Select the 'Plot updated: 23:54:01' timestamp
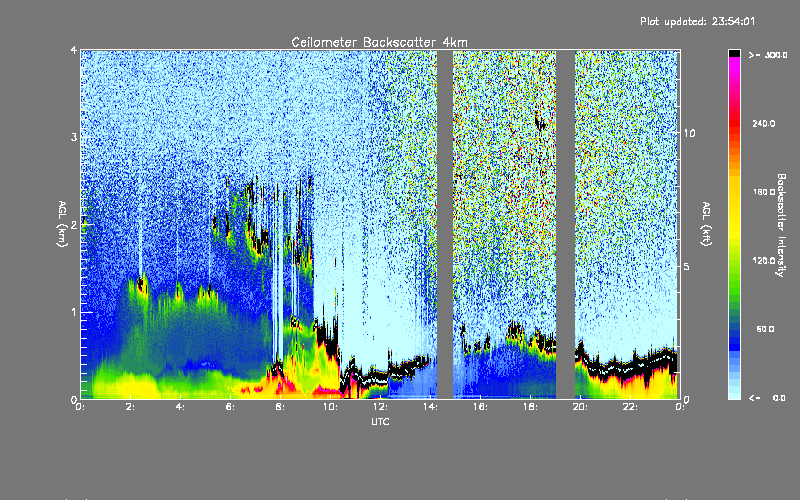Viewport: 800px width, 500px height. click(697, 21)
